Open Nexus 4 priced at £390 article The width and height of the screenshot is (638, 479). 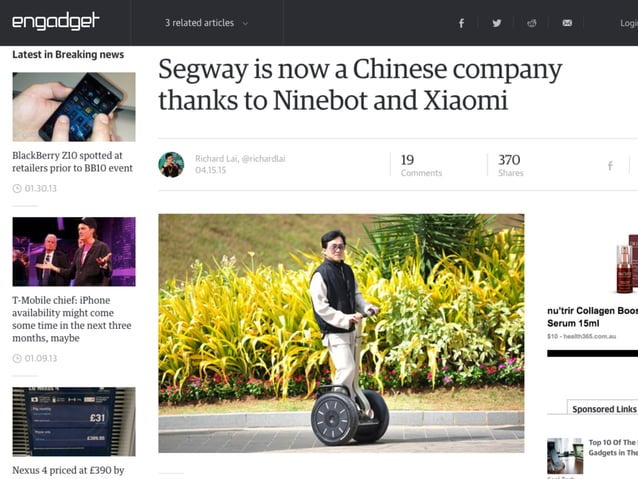[x=68, y=470]
